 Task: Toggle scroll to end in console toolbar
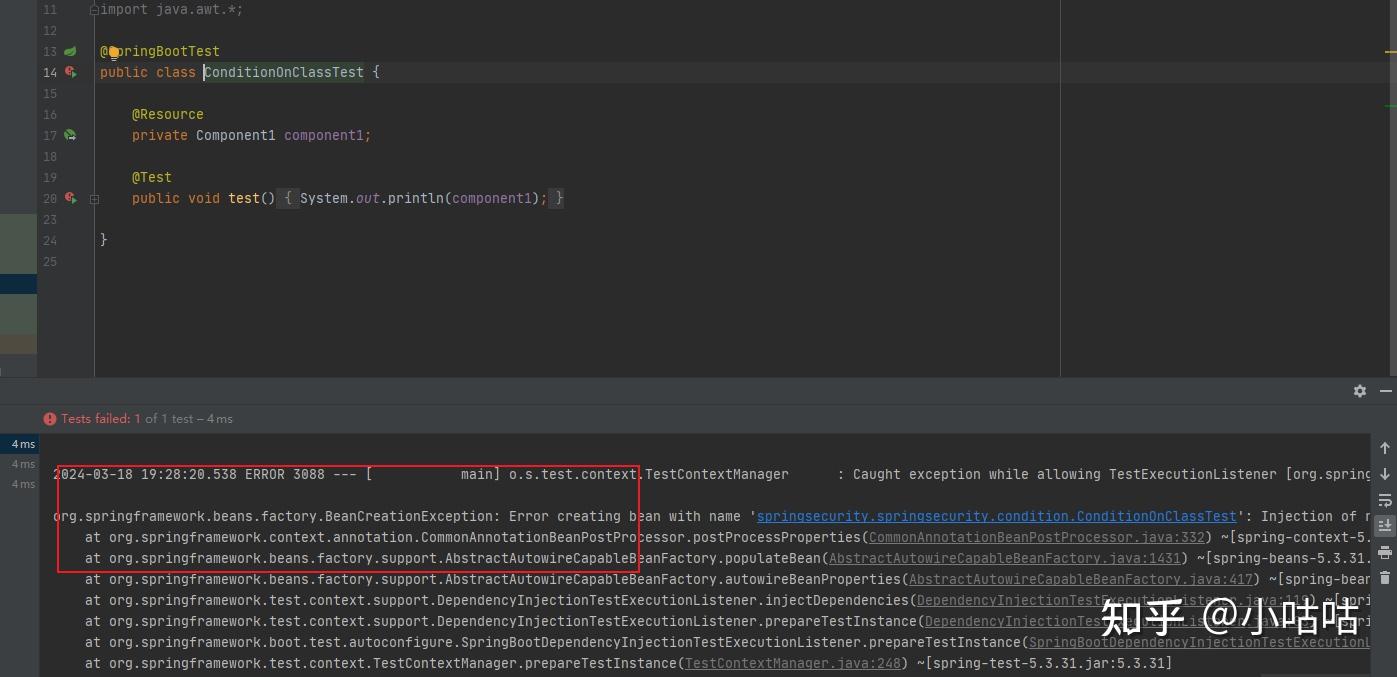(1385, 526)
